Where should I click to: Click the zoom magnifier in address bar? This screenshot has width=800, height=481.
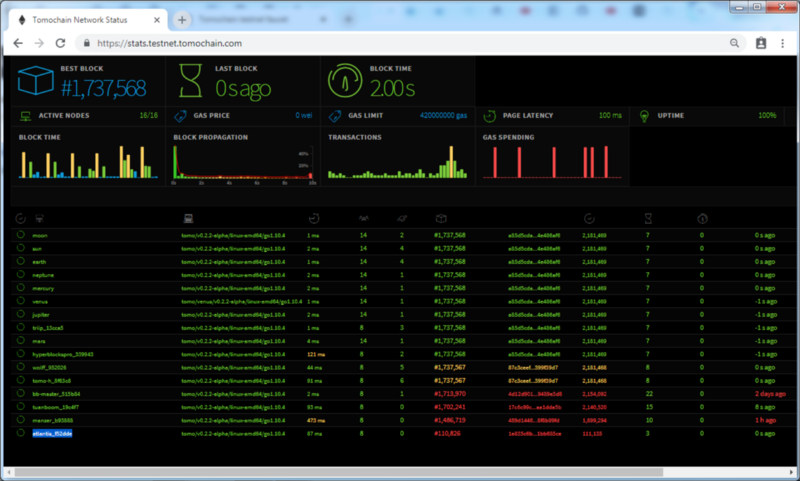[735, 44]
